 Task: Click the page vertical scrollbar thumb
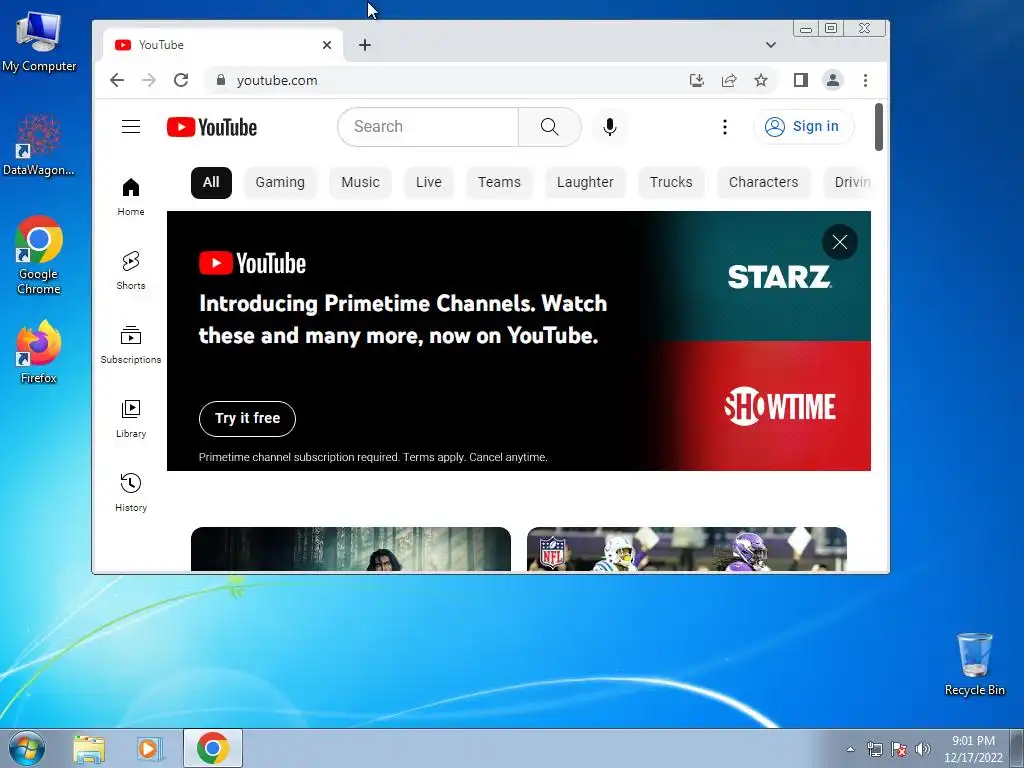pos(879,127)
